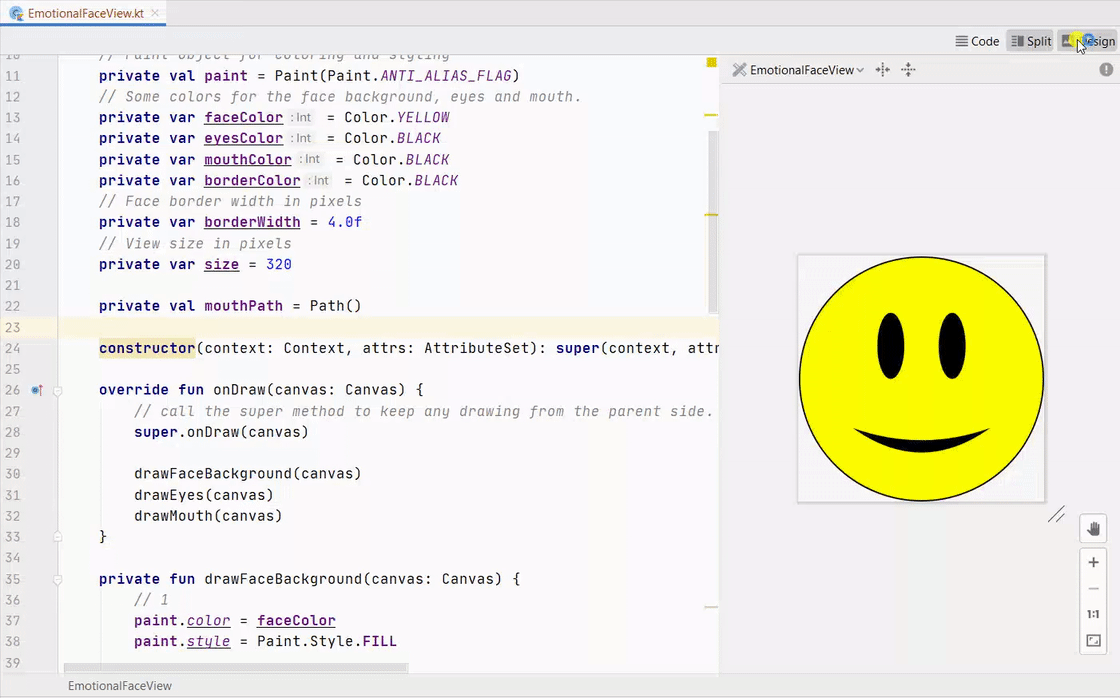Screen dimensions: 1120x698
Task: Switch editor to Code view mode
Action: [977, 41]
